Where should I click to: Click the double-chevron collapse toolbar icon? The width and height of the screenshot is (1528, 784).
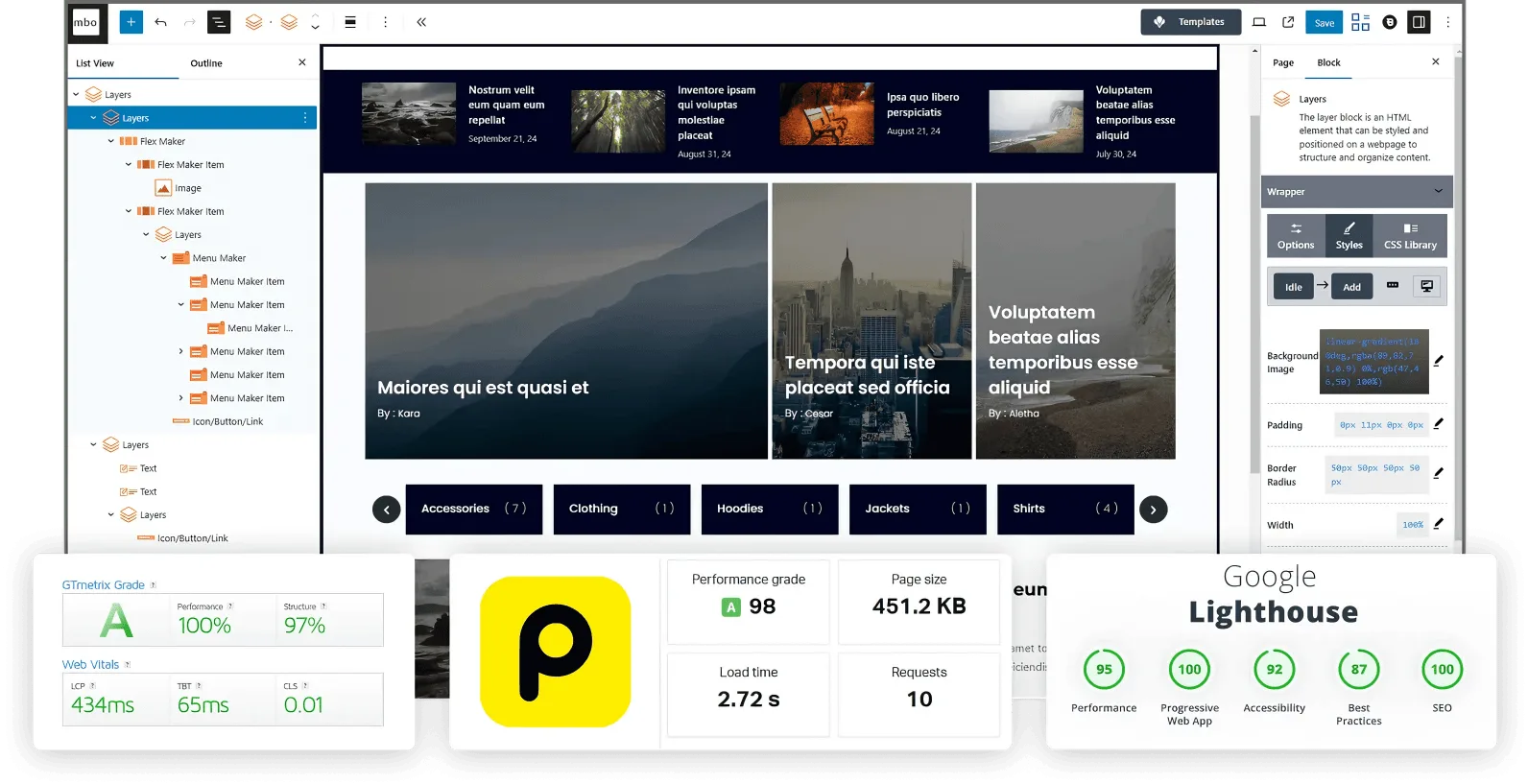click(421, 22)
